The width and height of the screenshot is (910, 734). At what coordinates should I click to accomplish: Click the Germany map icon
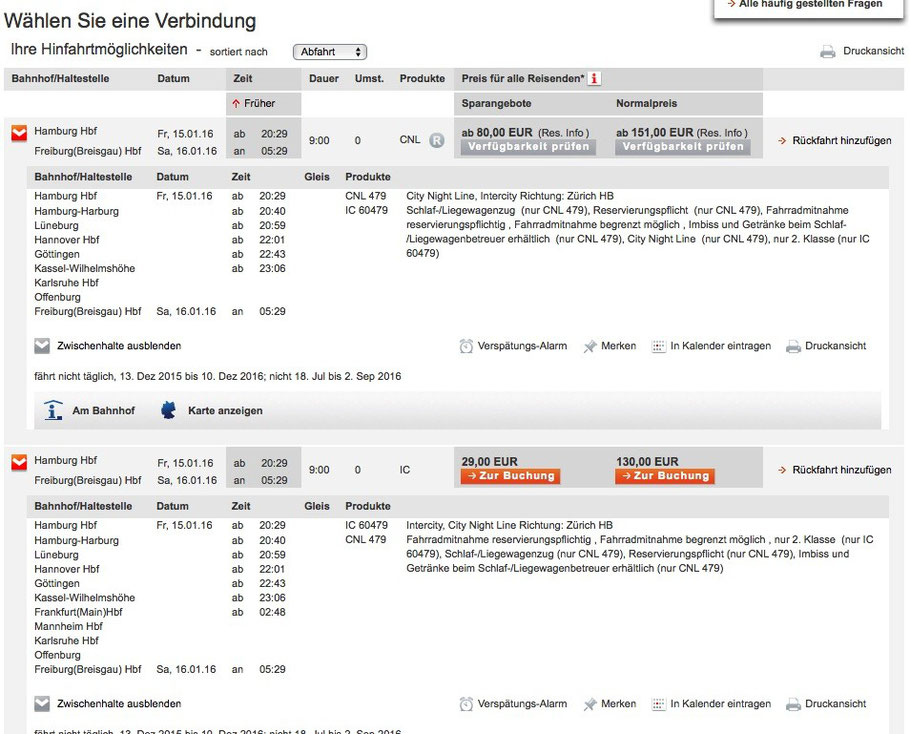point(168,410)
